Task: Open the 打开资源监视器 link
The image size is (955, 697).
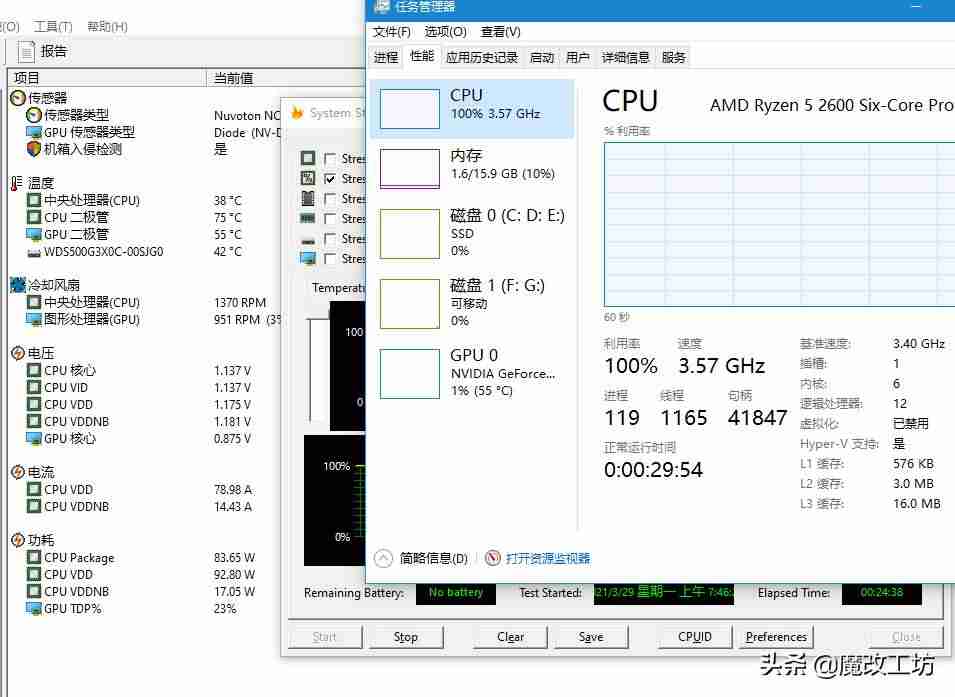Action: point(548,558)
